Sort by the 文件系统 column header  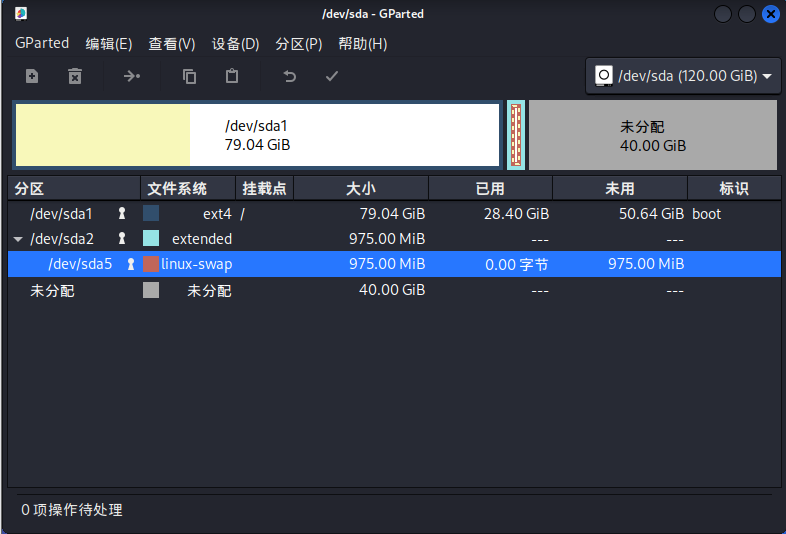click(x=188, y=189)
